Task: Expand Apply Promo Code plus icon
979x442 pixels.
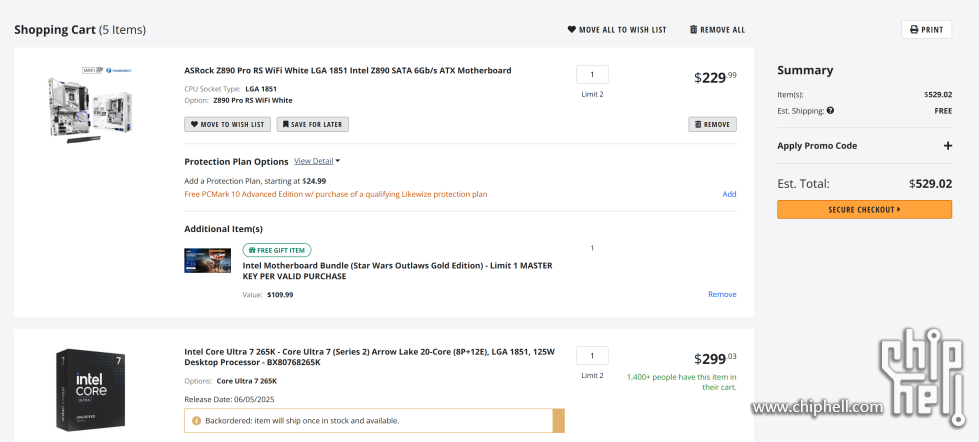Action: tap(947, 145)
